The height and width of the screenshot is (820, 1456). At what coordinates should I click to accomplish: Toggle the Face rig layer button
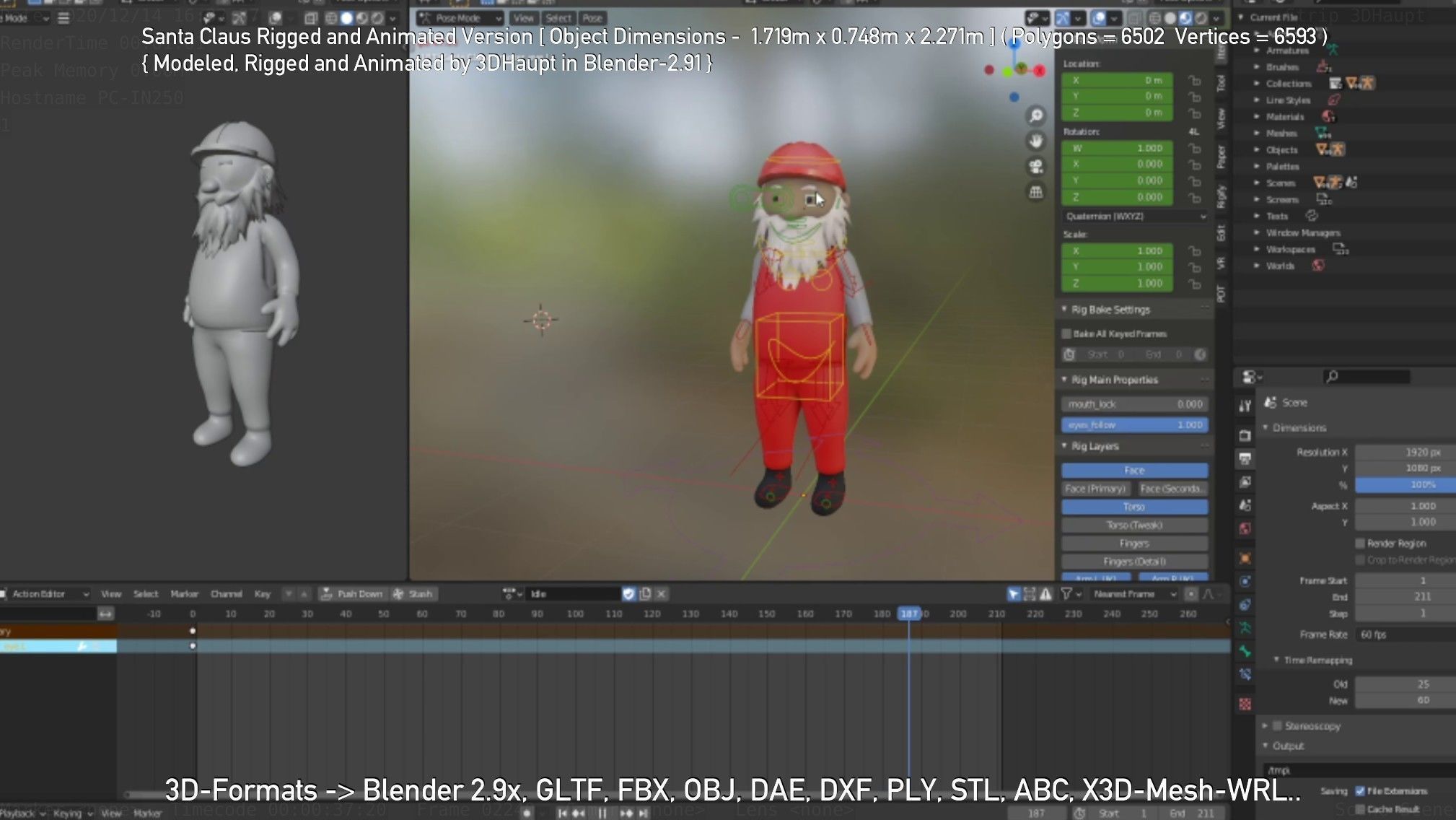click(x=1134, y=470)
